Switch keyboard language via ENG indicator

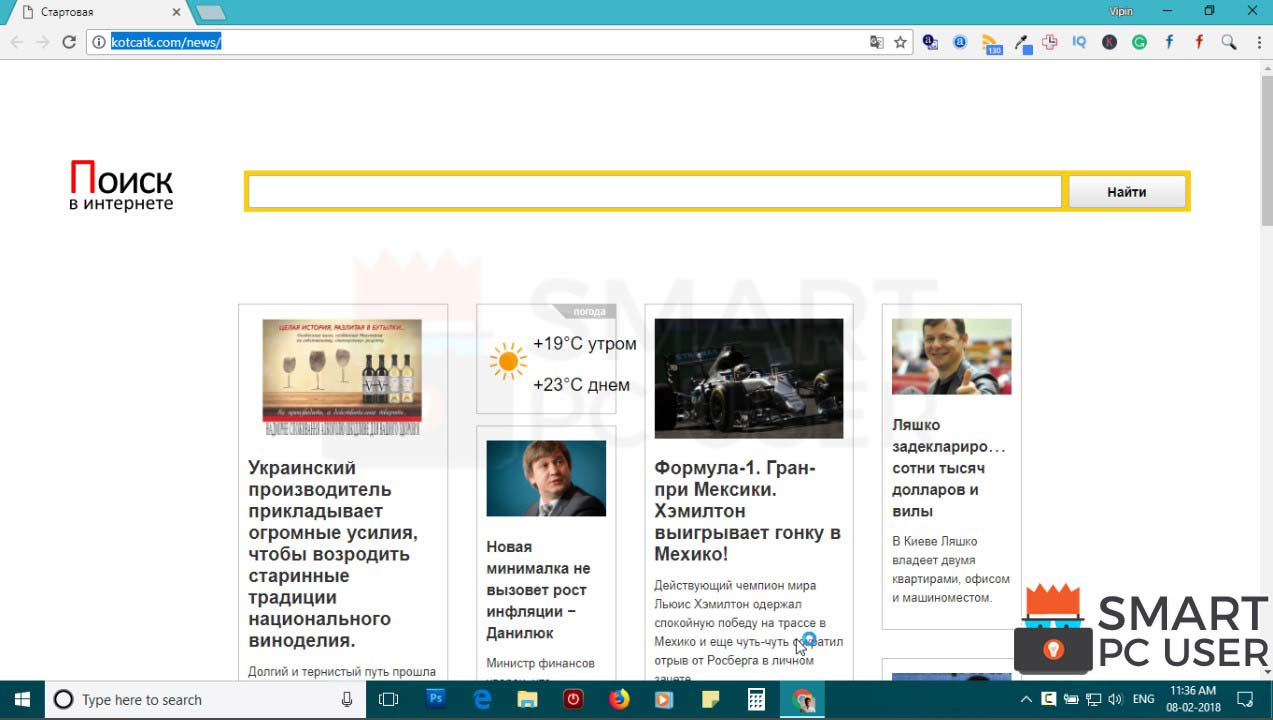click(x=1141, y=699)
